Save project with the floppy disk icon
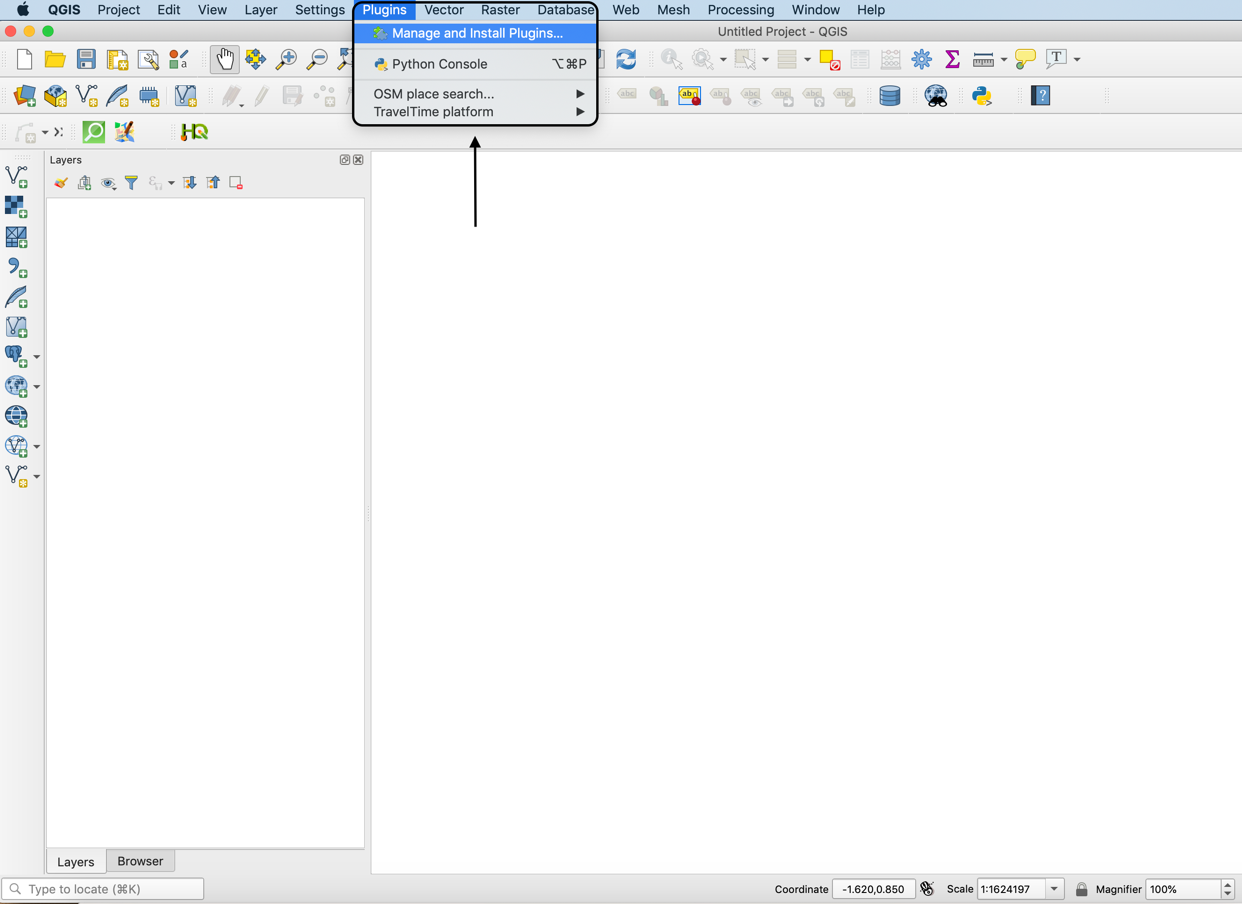This screenshot has height=904, width=1242. 86,60
